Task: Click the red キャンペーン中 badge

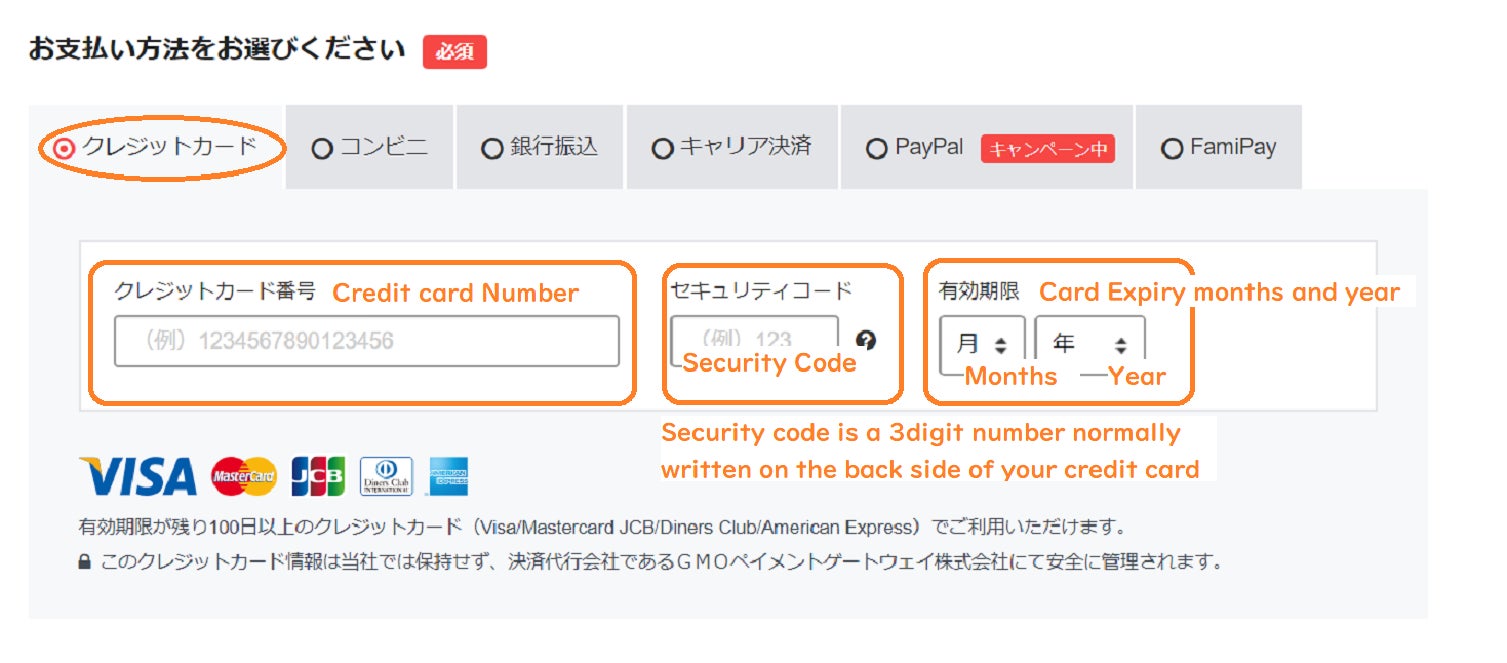Action: click(1048, 149)
